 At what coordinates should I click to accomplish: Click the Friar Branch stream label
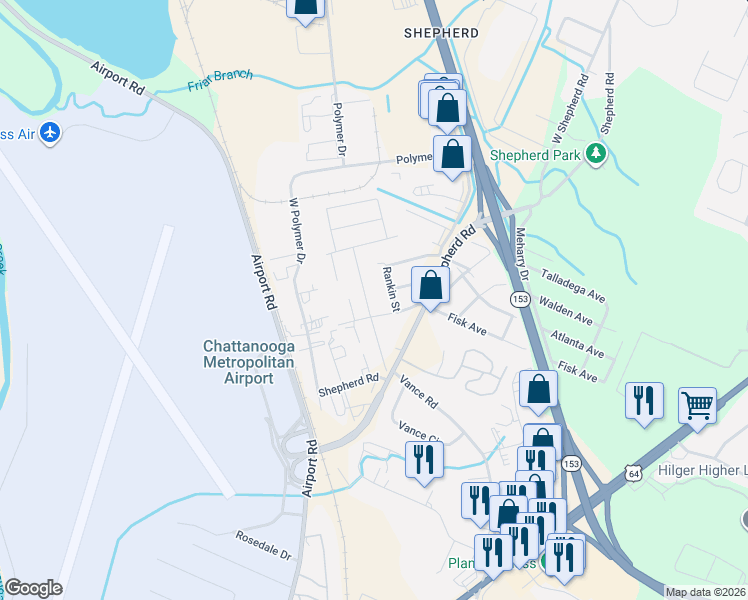[x=220, y=80]
